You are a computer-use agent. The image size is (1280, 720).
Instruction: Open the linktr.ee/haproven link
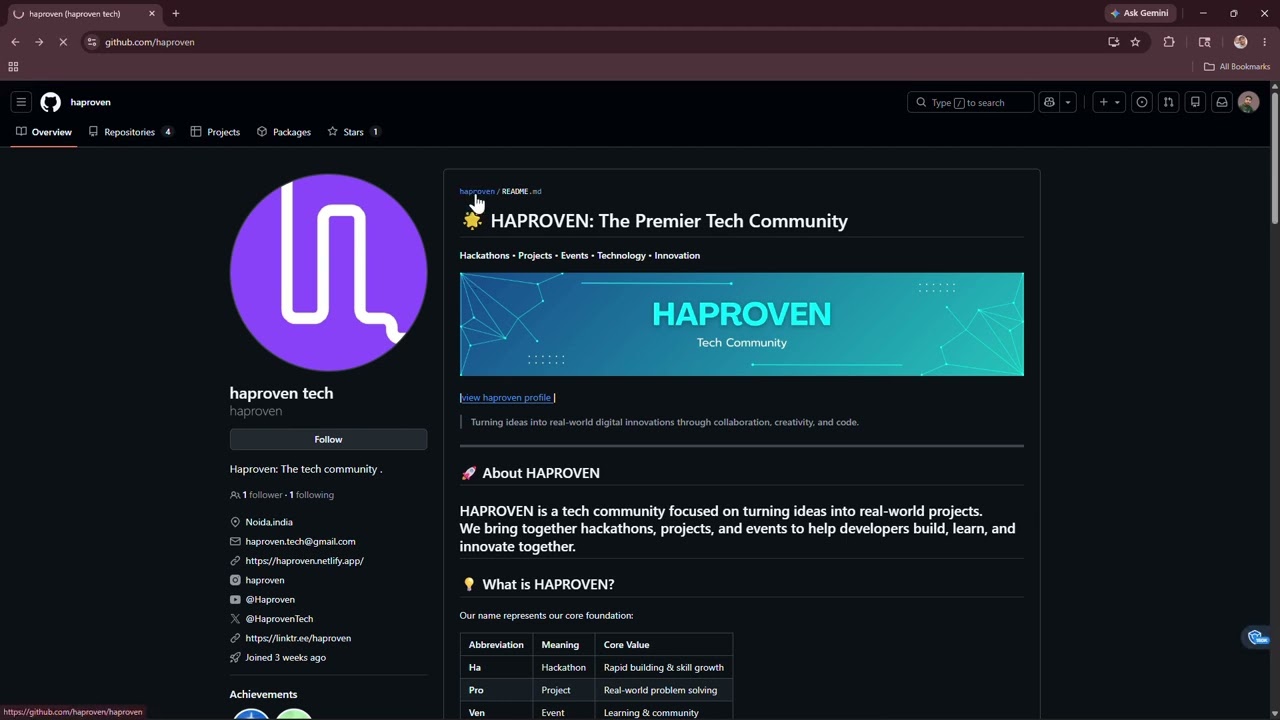pos(298,638)
